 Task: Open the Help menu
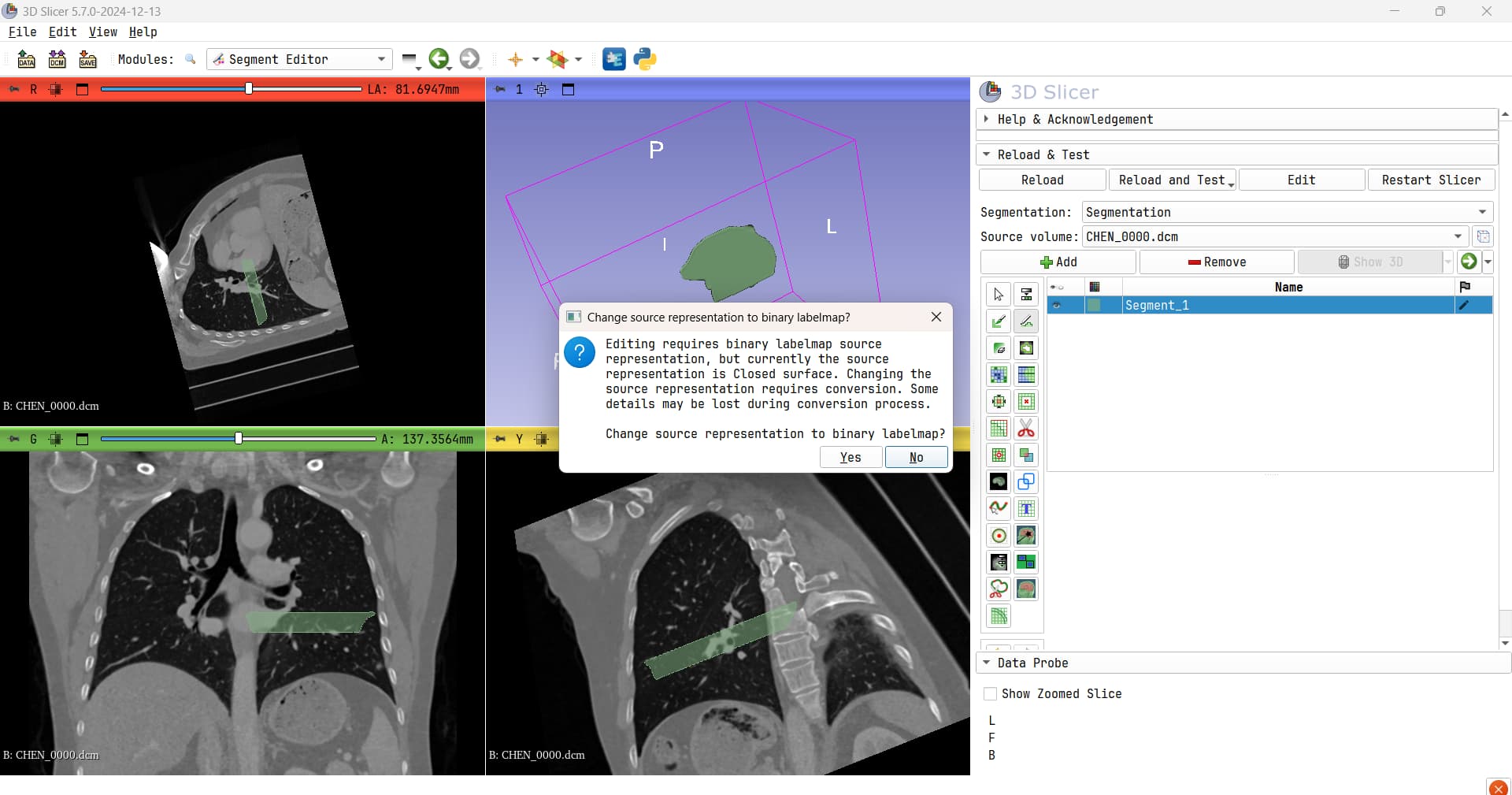pos(143,32)
